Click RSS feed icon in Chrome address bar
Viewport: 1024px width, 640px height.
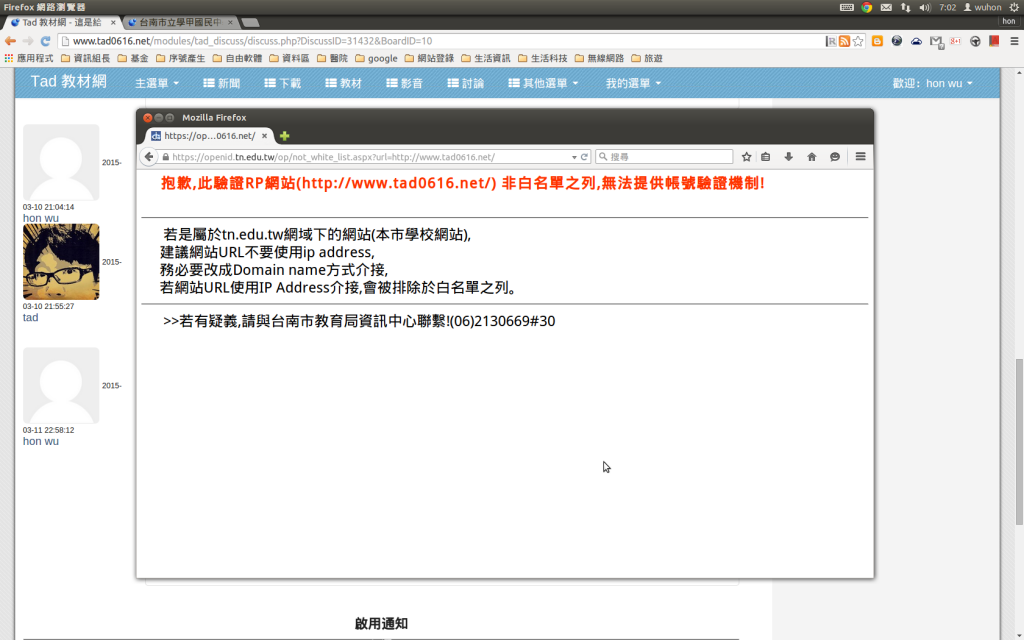click(x=844, y=41)
